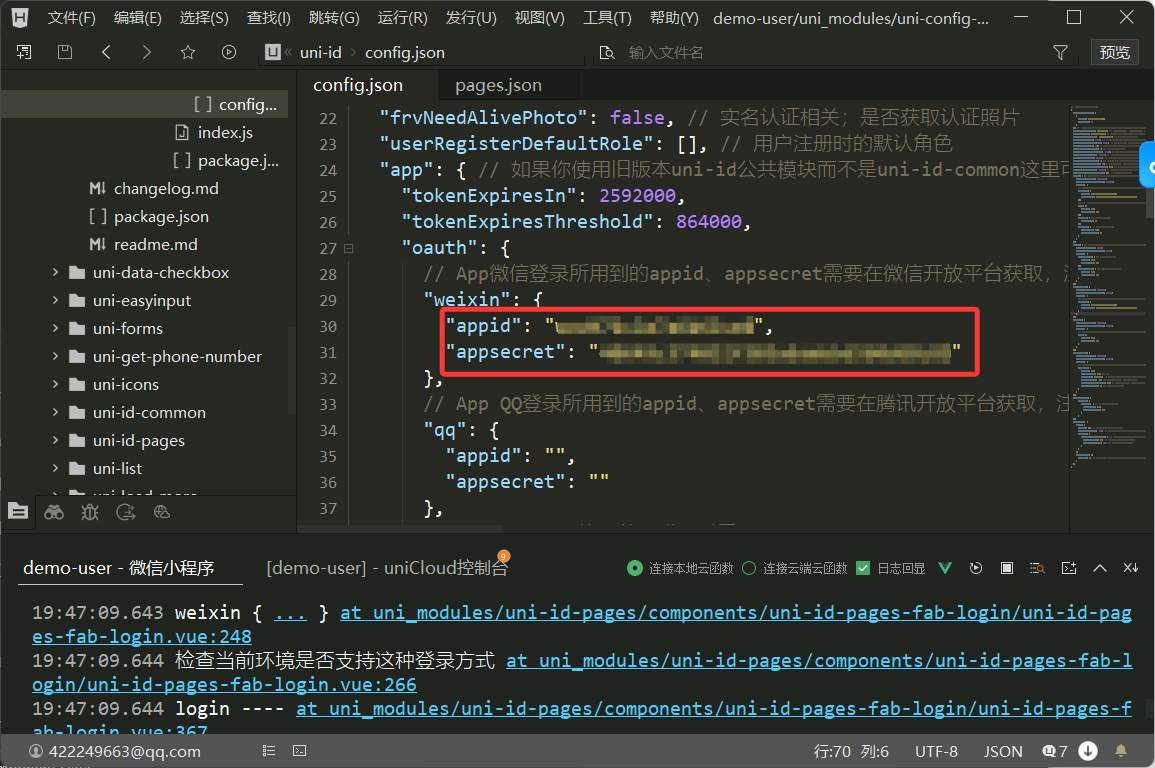Click the run play icon in toolbar
Viewport: 1155px width, 768px height.
[x=229, y=52]
